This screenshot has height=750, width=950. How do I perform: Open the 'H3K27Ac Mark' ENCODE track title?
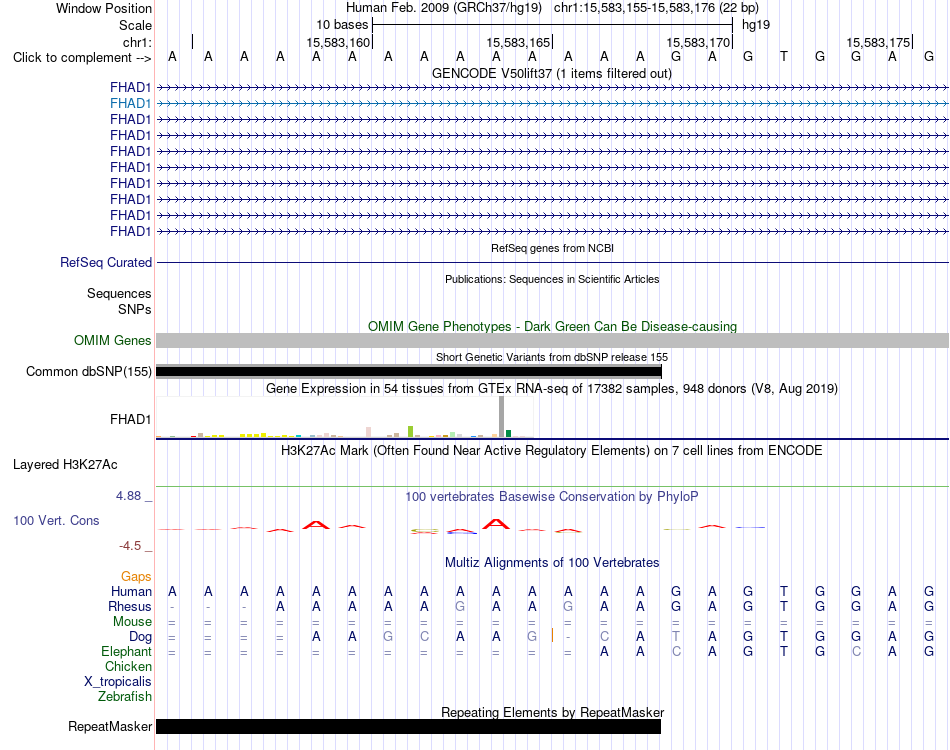552,451
